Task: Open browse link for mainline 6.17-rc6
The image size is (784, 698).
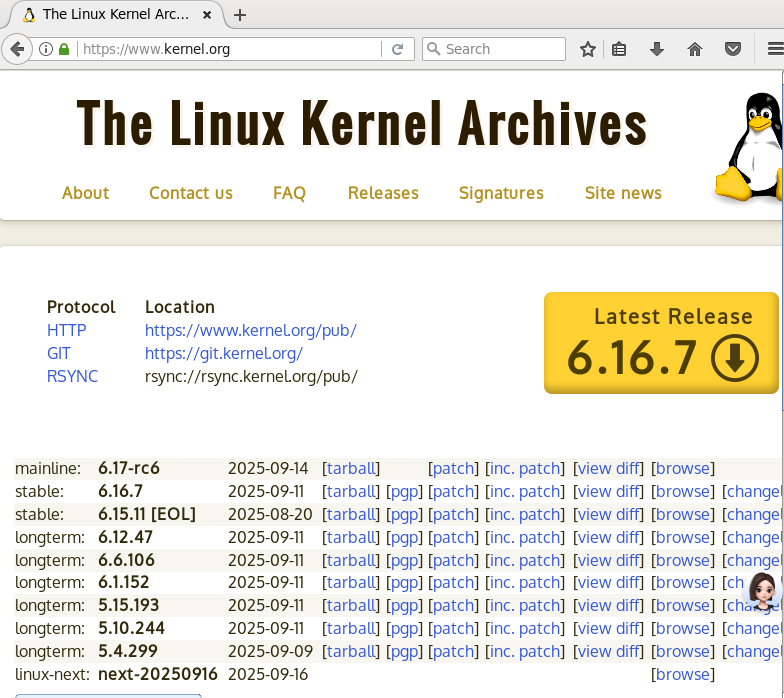Action: pos(682,468)
